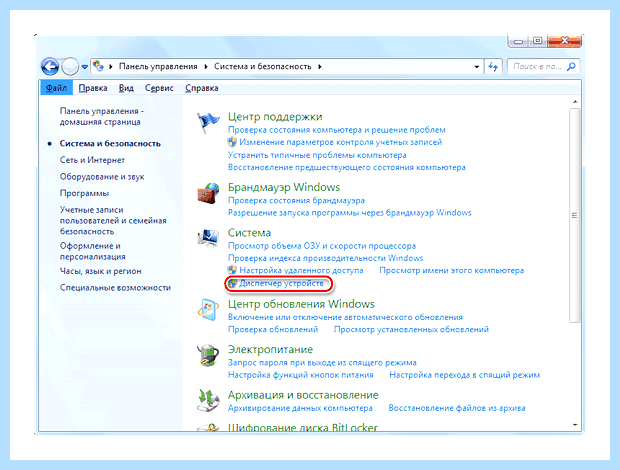Click Восстановление файлов из архива
Viewport: 620px width, 470px height.
(x=457, y=408)
